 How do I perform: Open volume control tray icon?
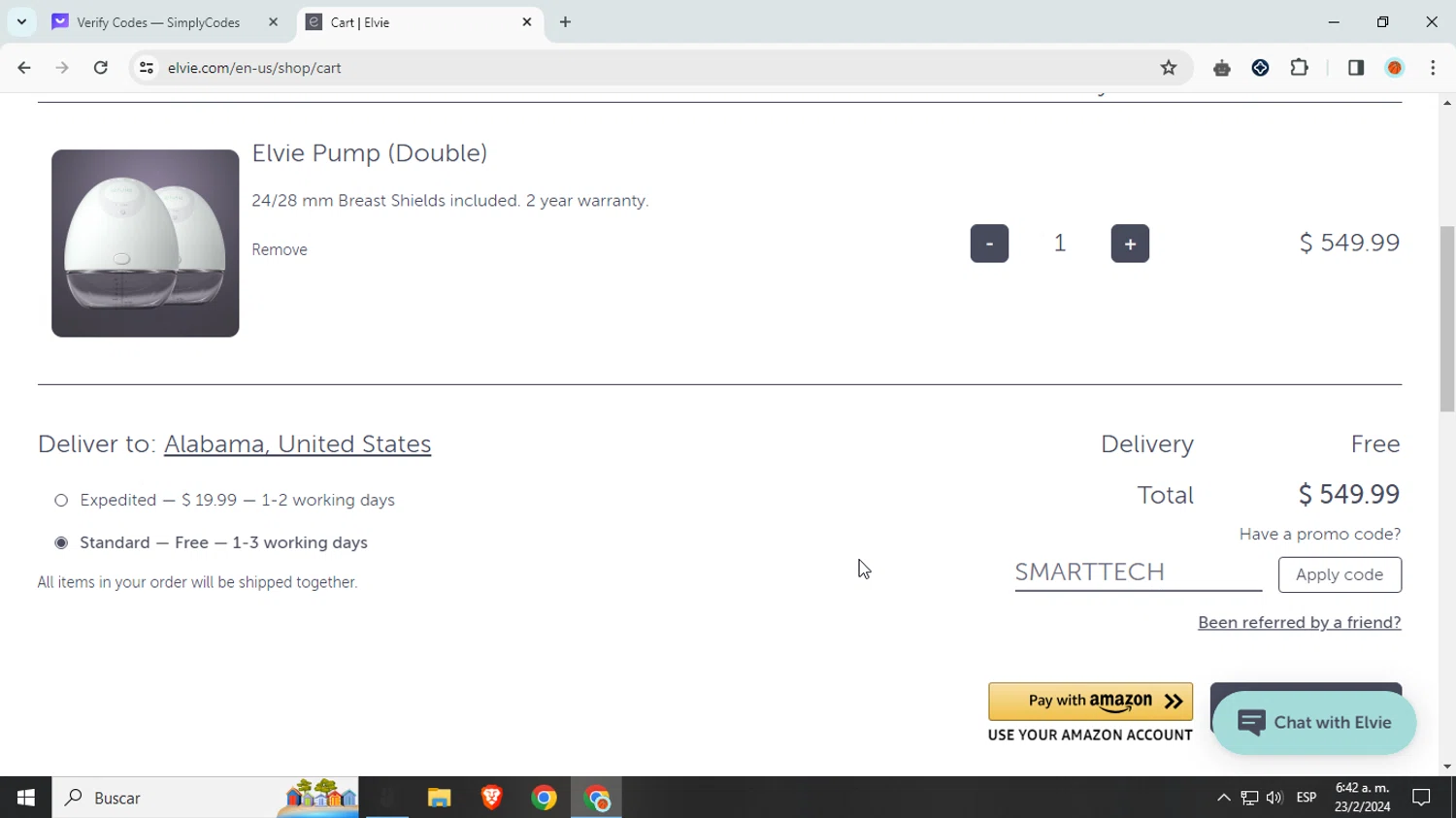click(x=1274, y=798)
